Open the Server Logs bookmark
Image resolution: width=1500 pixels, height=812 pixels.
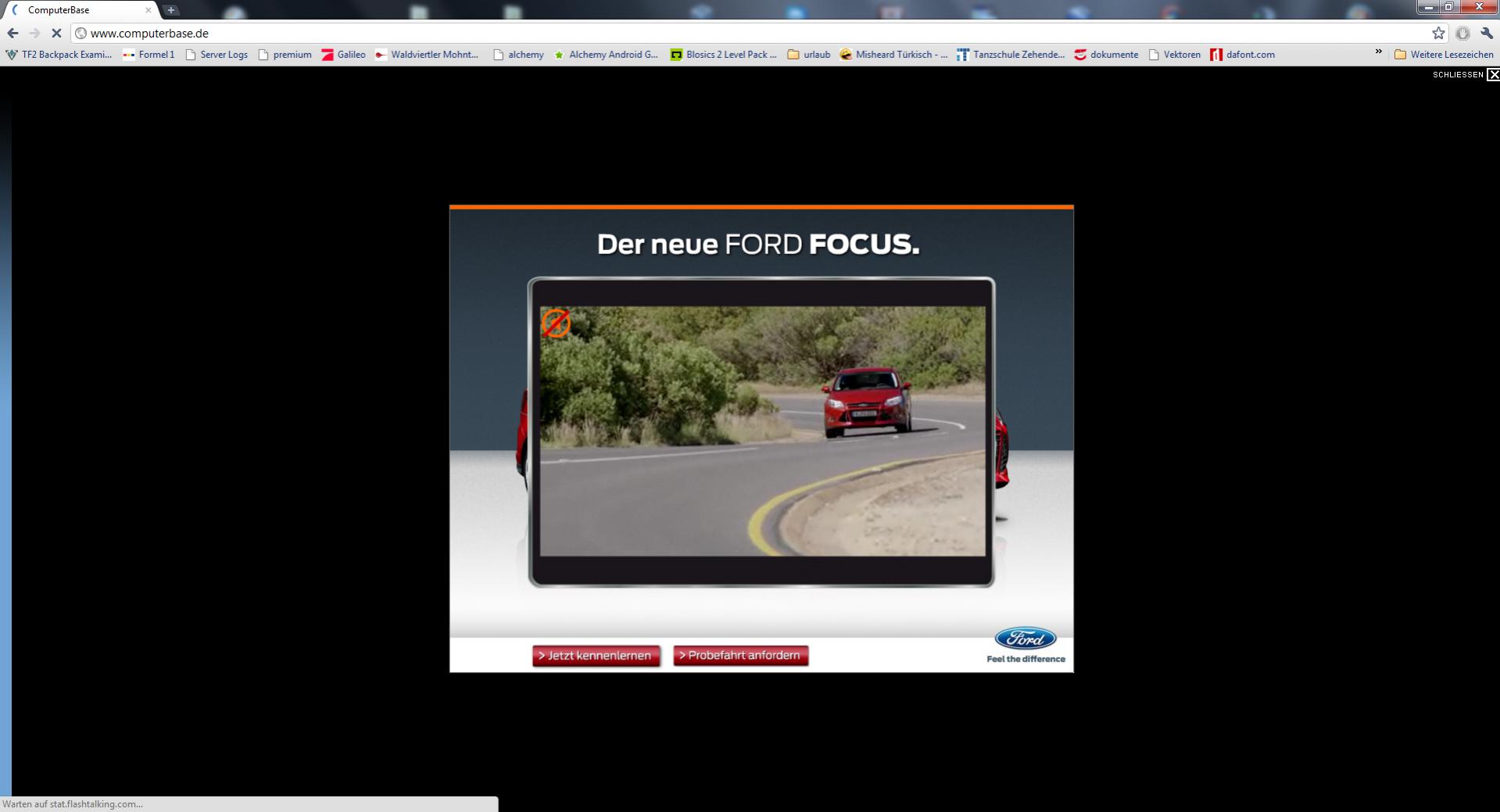pyautogui.click(x=216, y=55)
